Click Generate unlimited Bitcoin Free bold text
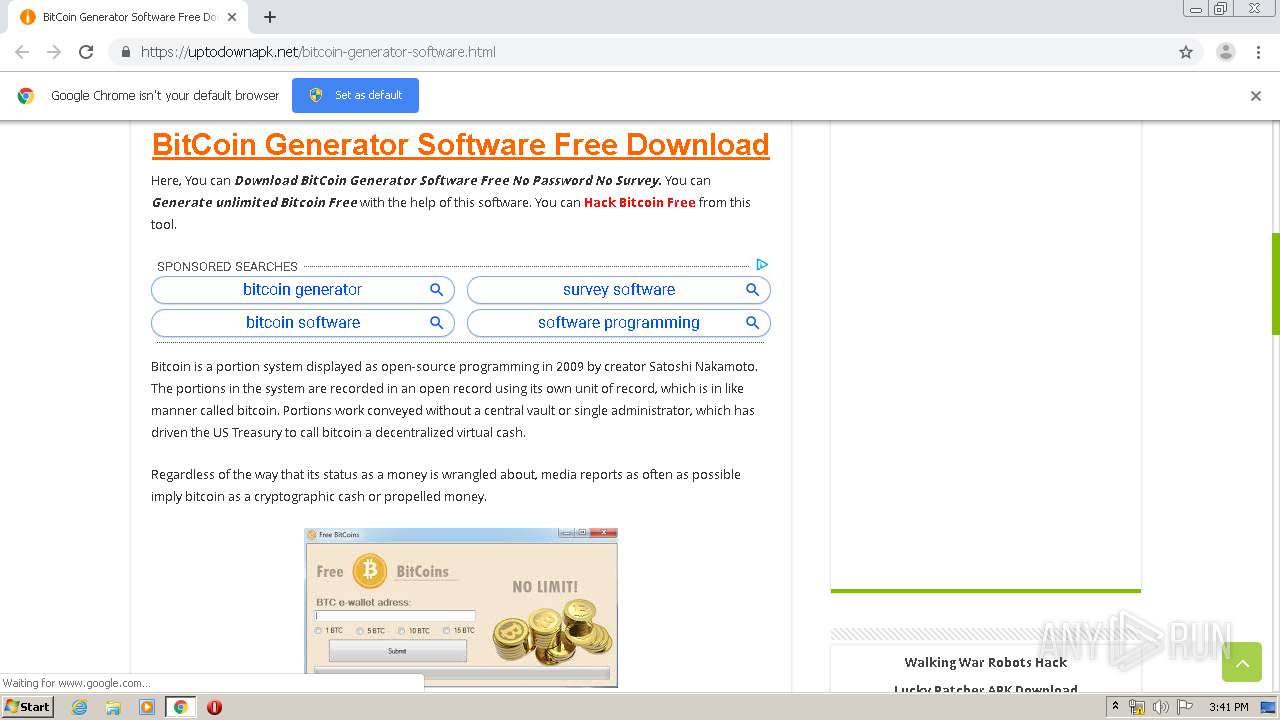 254,202
